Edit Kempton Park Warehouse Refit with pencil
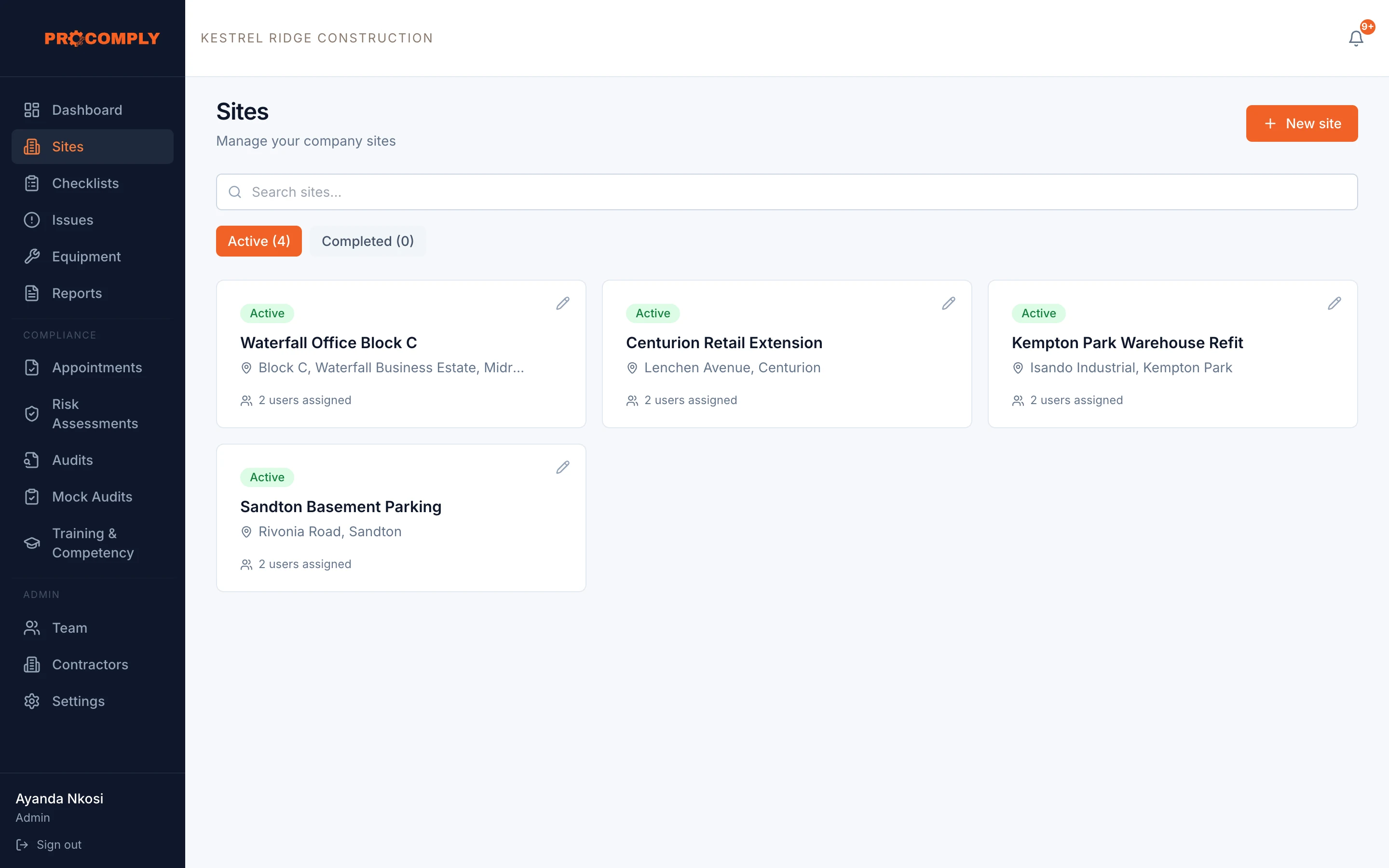The image size is (1389, 868). [x=1334, y=303]
